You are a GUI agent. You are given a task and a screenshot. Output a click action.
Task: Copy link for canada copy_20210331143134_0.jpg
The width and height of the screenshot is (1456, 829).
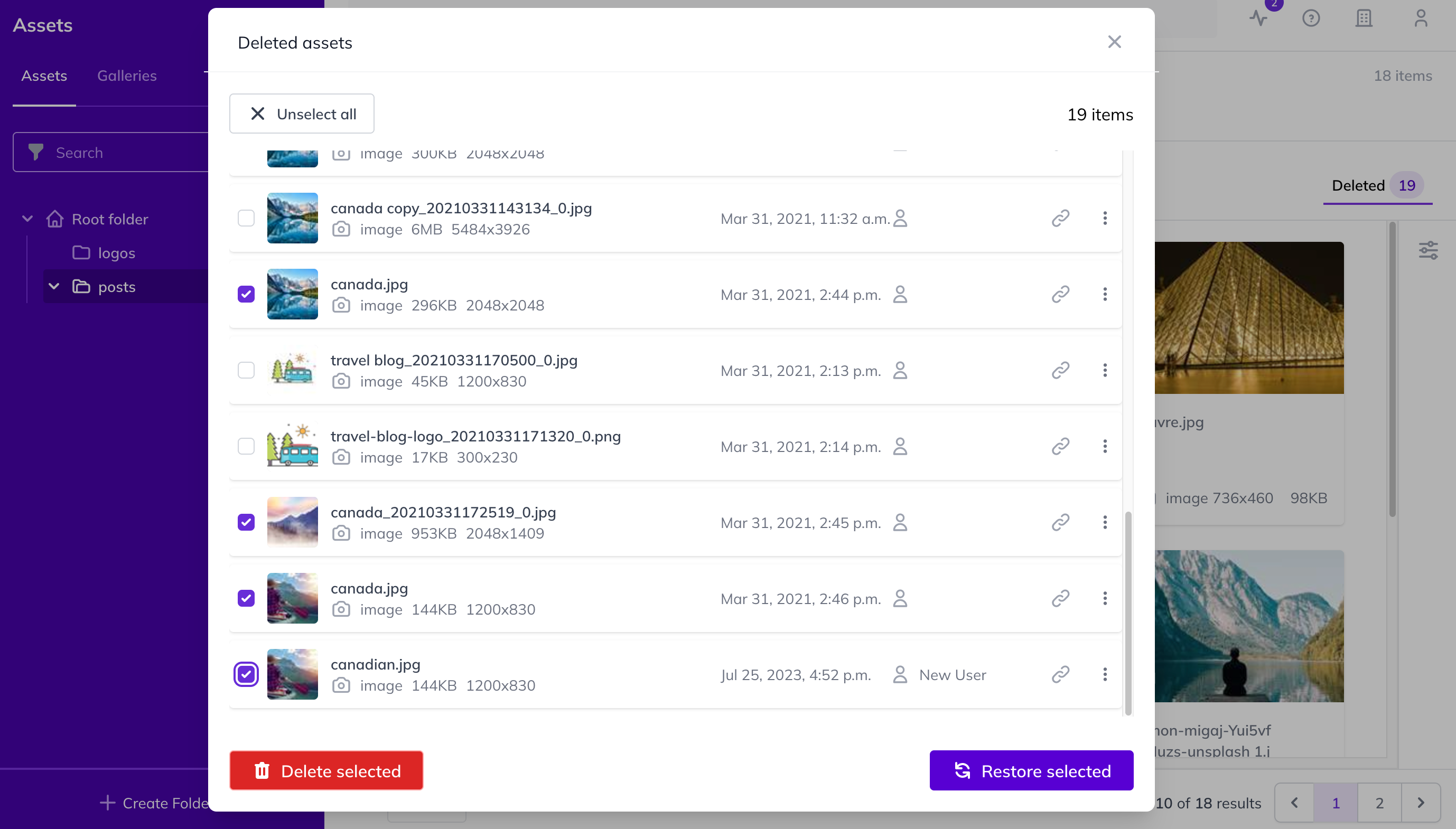(x=1060, y=218)
